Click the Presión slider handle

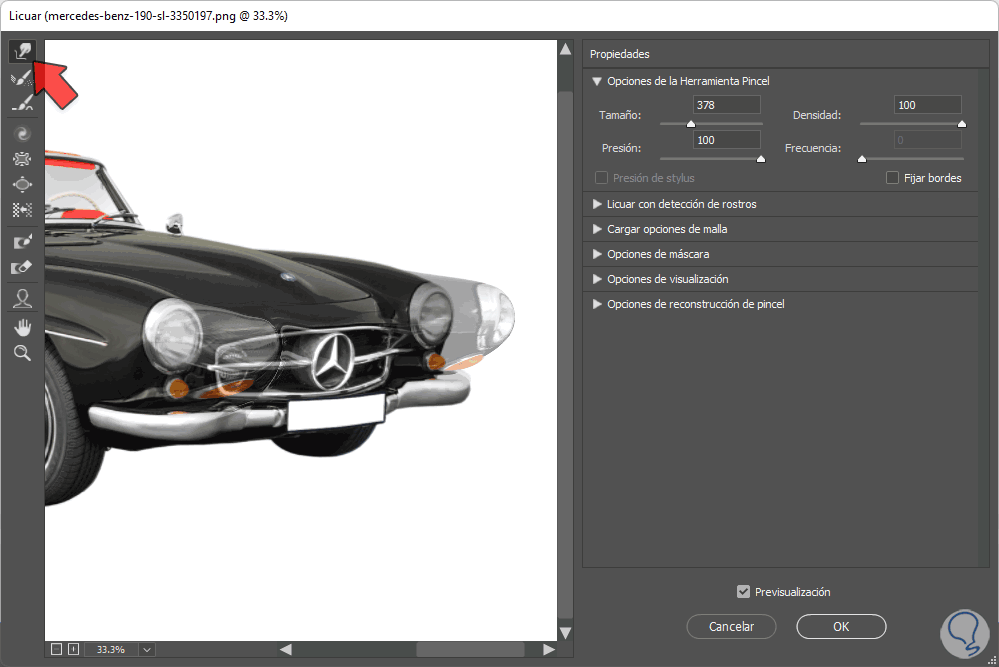761,159
